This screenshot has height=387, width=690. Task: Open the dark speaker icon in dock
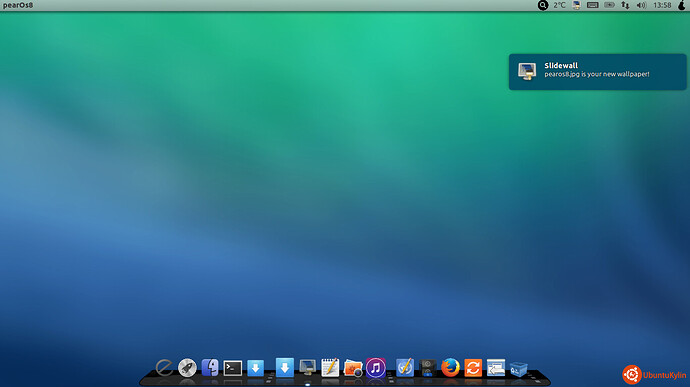427,368
